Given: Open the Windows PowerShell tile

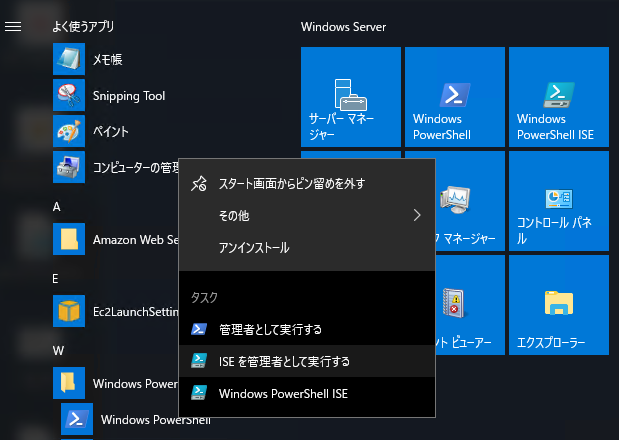Looking at the screenshot, I should 455,97.
